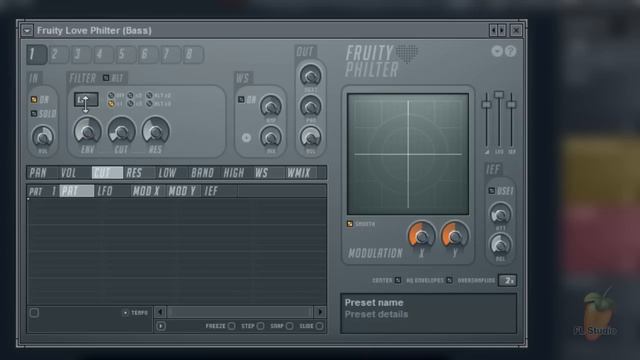Select the next preset arrow in the title bar
This screenshot has width=640, height=360.
[x=502, y=31]
